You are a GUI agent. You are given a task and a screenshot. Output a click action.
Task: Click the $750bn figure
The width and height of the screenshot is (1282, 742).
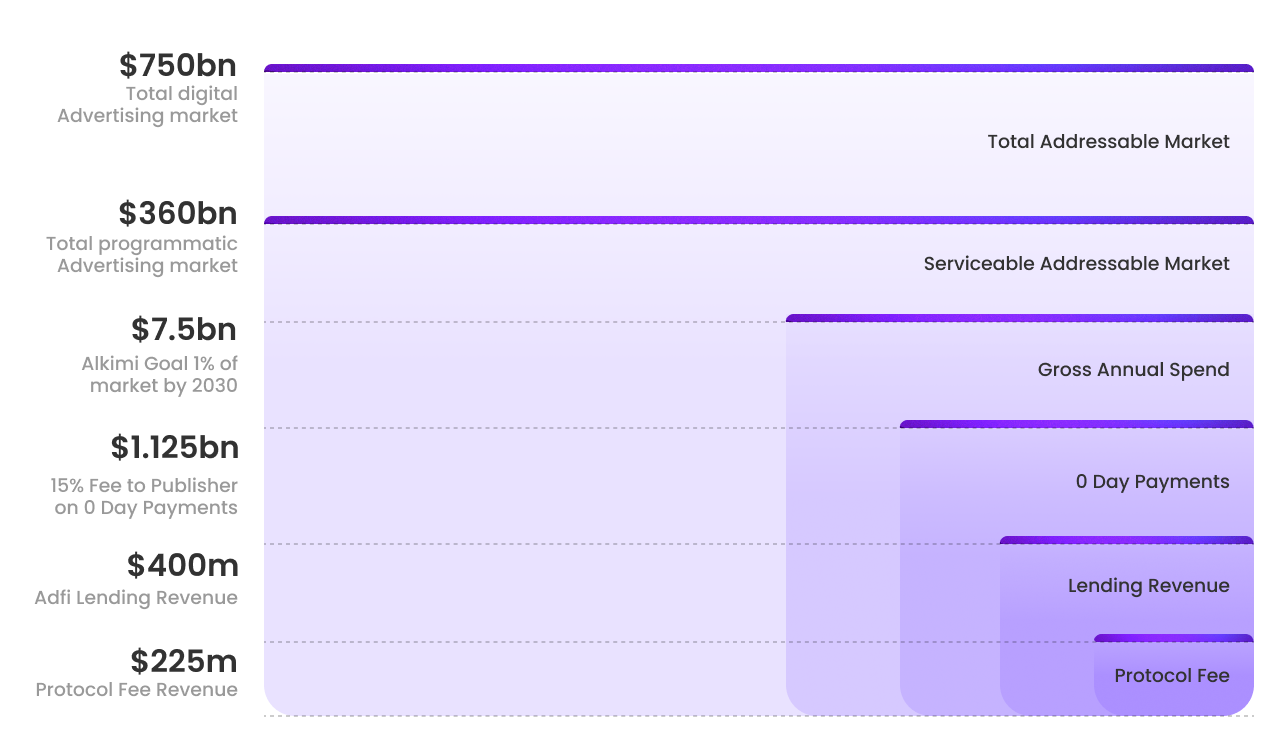178,65
